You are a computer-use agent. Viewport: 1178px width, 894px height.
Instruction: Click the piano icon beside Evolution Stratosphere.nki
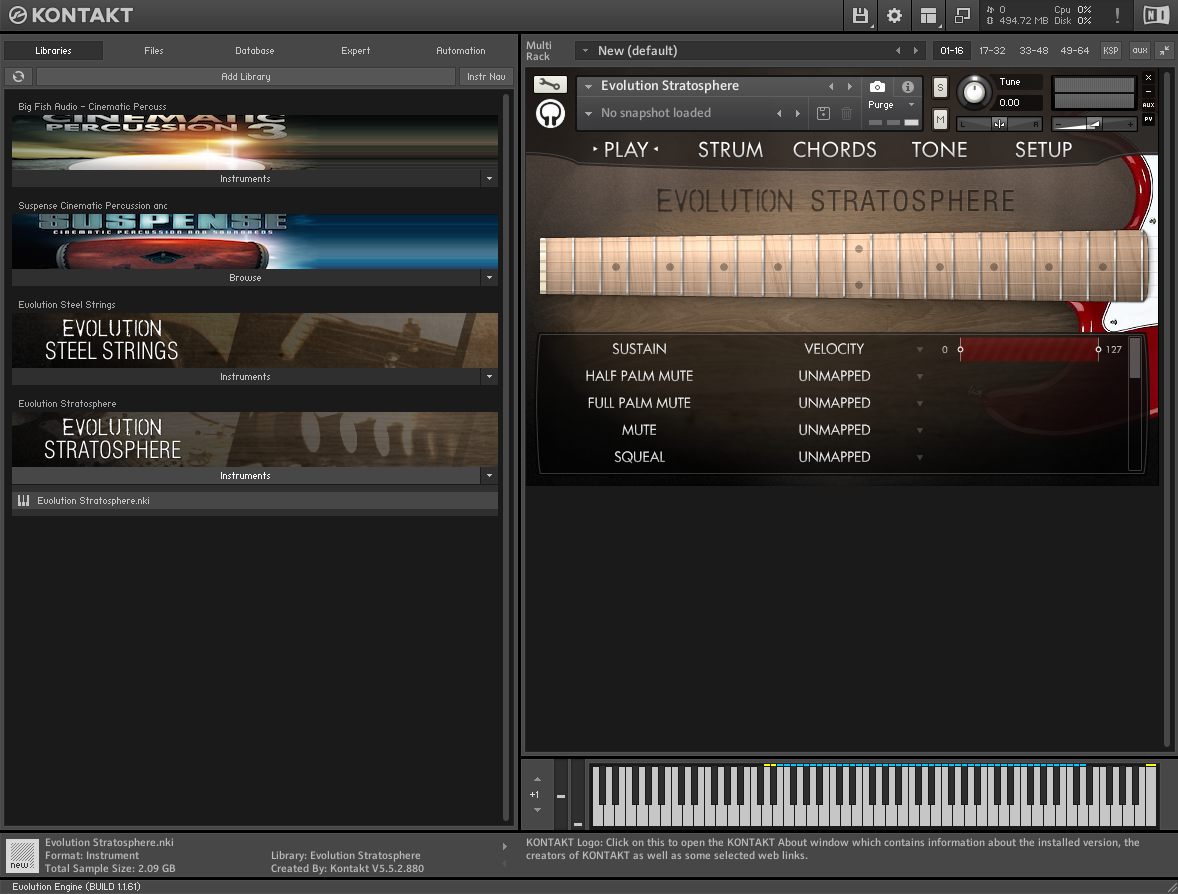point(23,501)
